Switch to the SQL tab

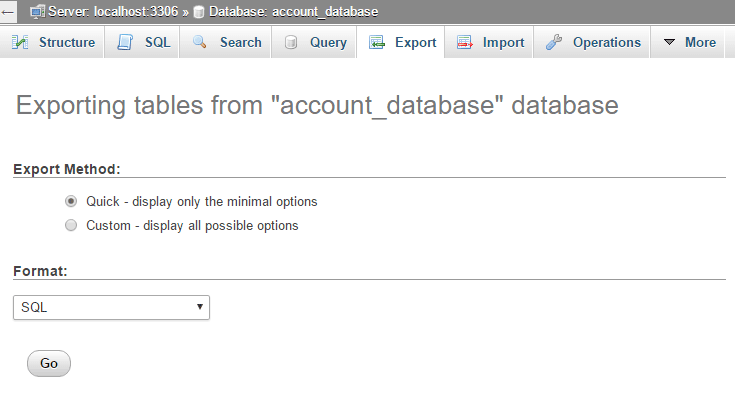pos(142,42)
